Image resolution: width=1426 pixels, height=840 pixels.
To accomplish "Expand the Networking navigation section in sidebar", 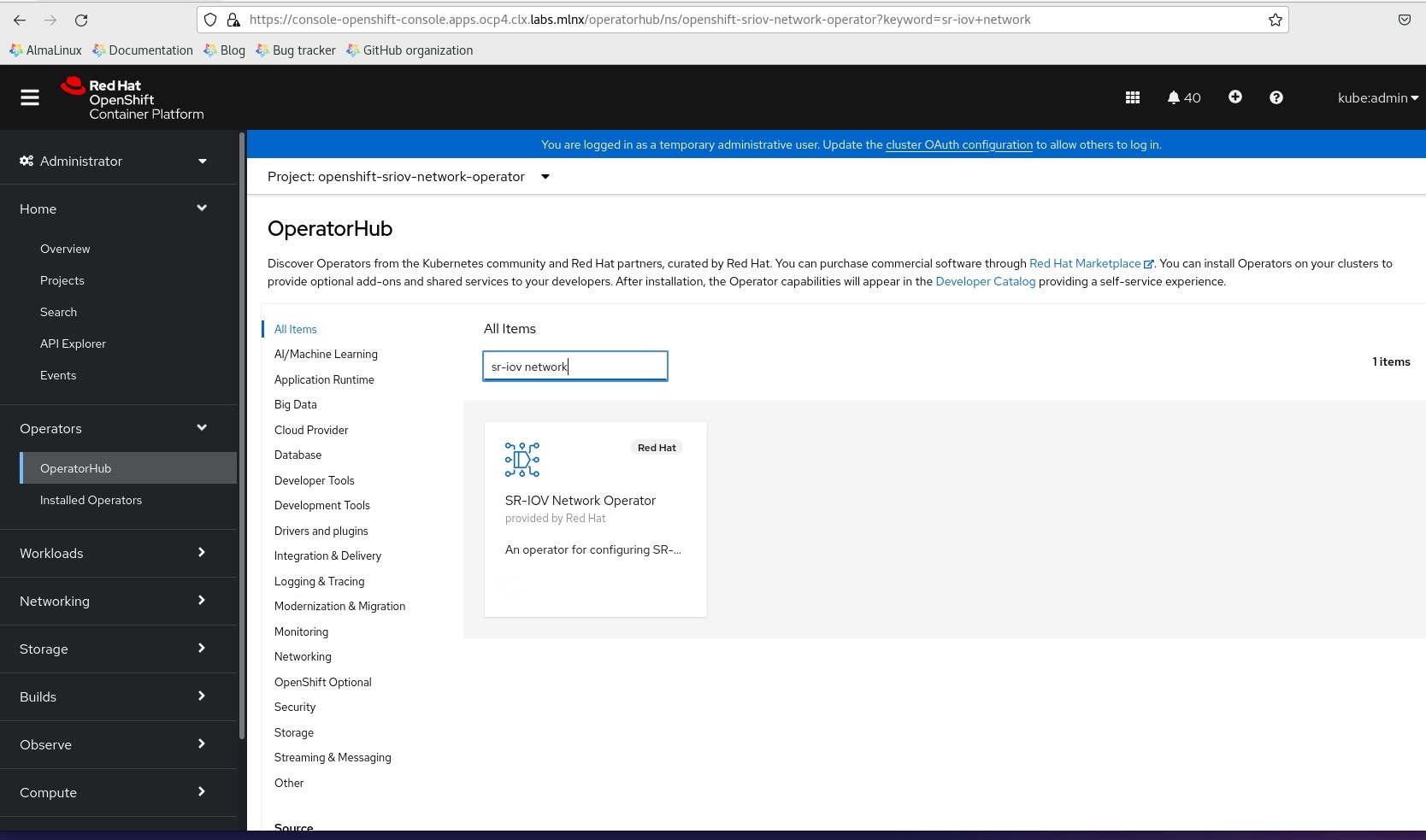I will click(x=114, y=601).
